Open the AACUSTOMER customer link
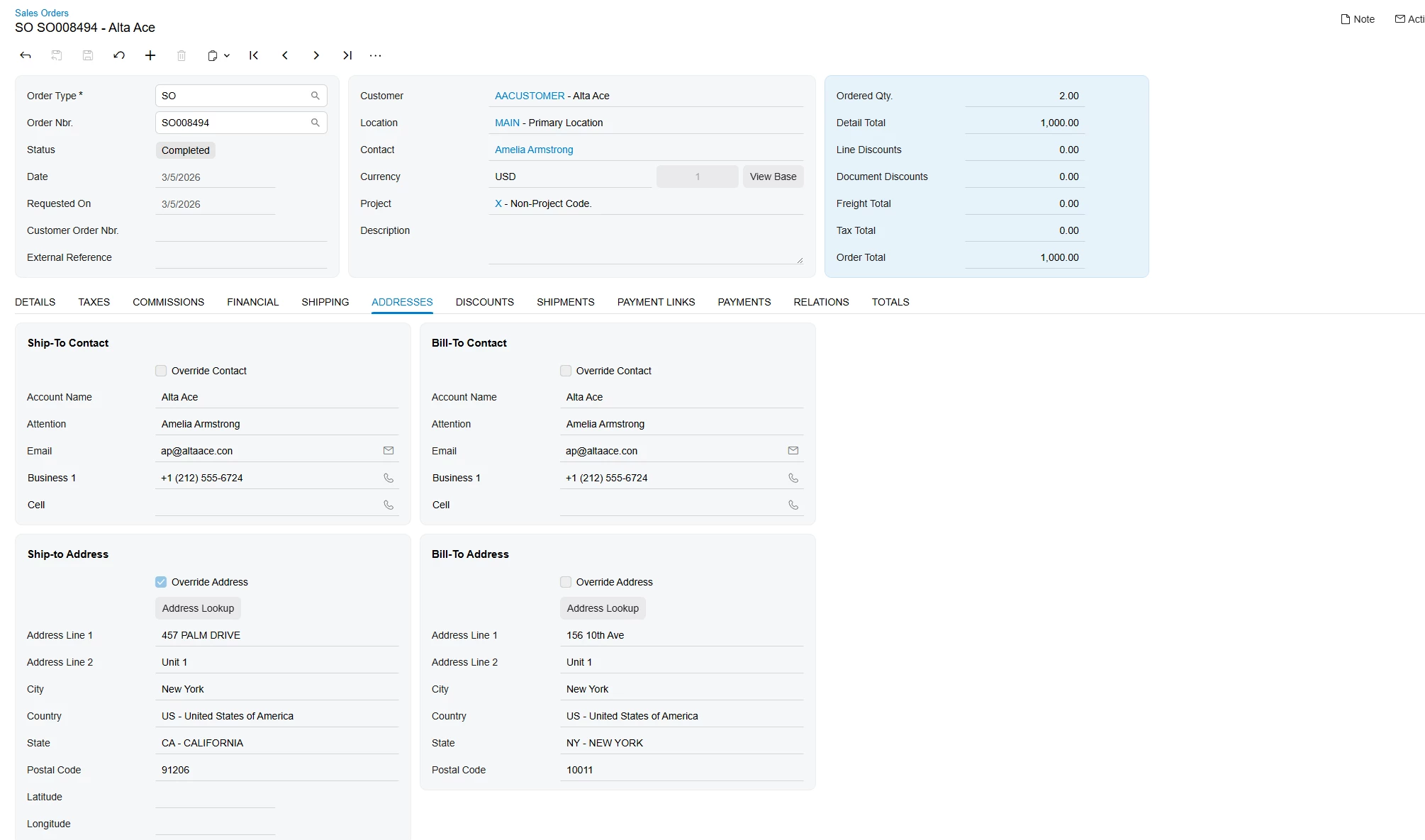The image size is (1425, 840). pos(530,96)
